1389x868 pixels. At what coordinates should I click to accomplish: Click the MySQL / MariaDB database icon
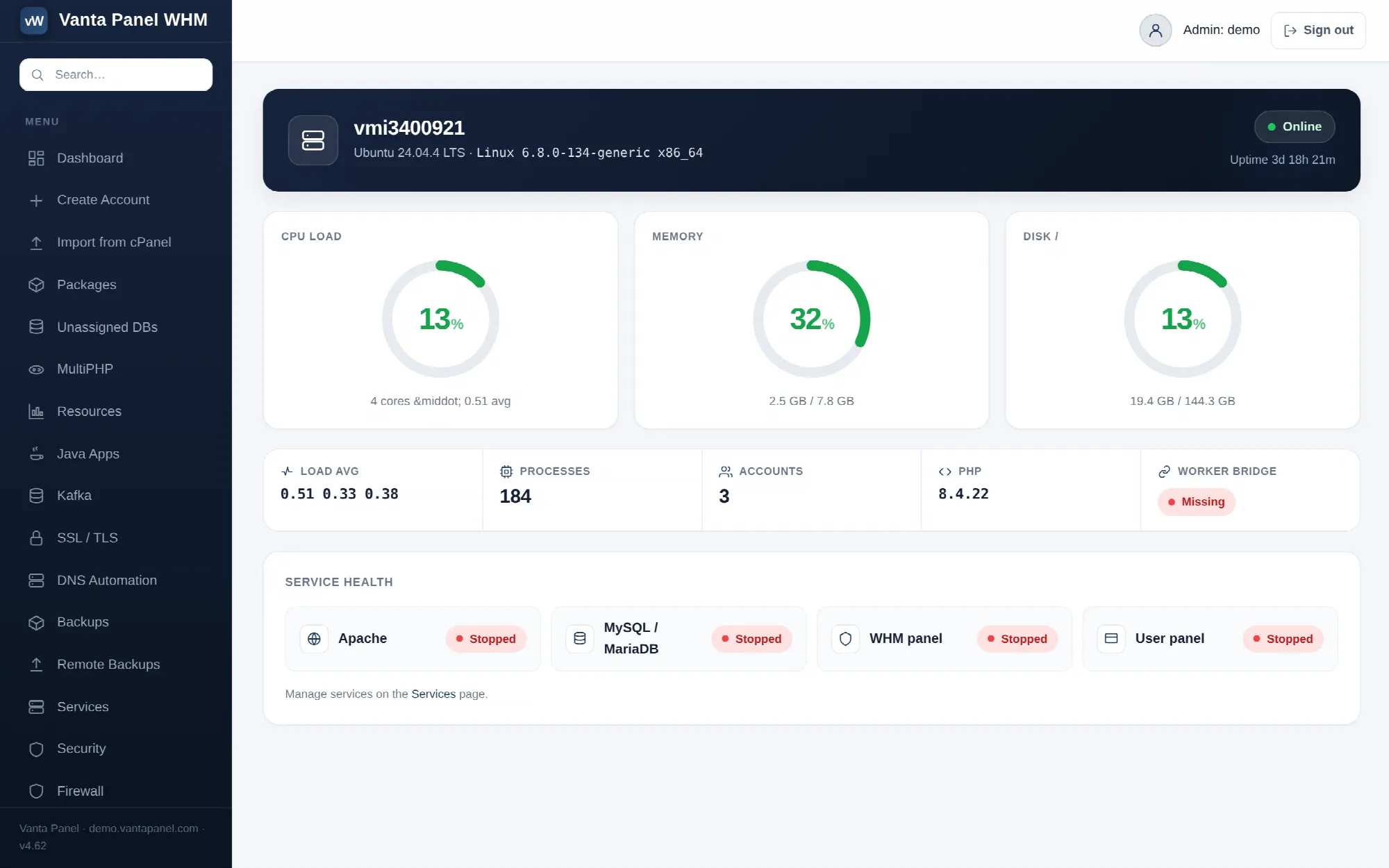coord(580,639)
